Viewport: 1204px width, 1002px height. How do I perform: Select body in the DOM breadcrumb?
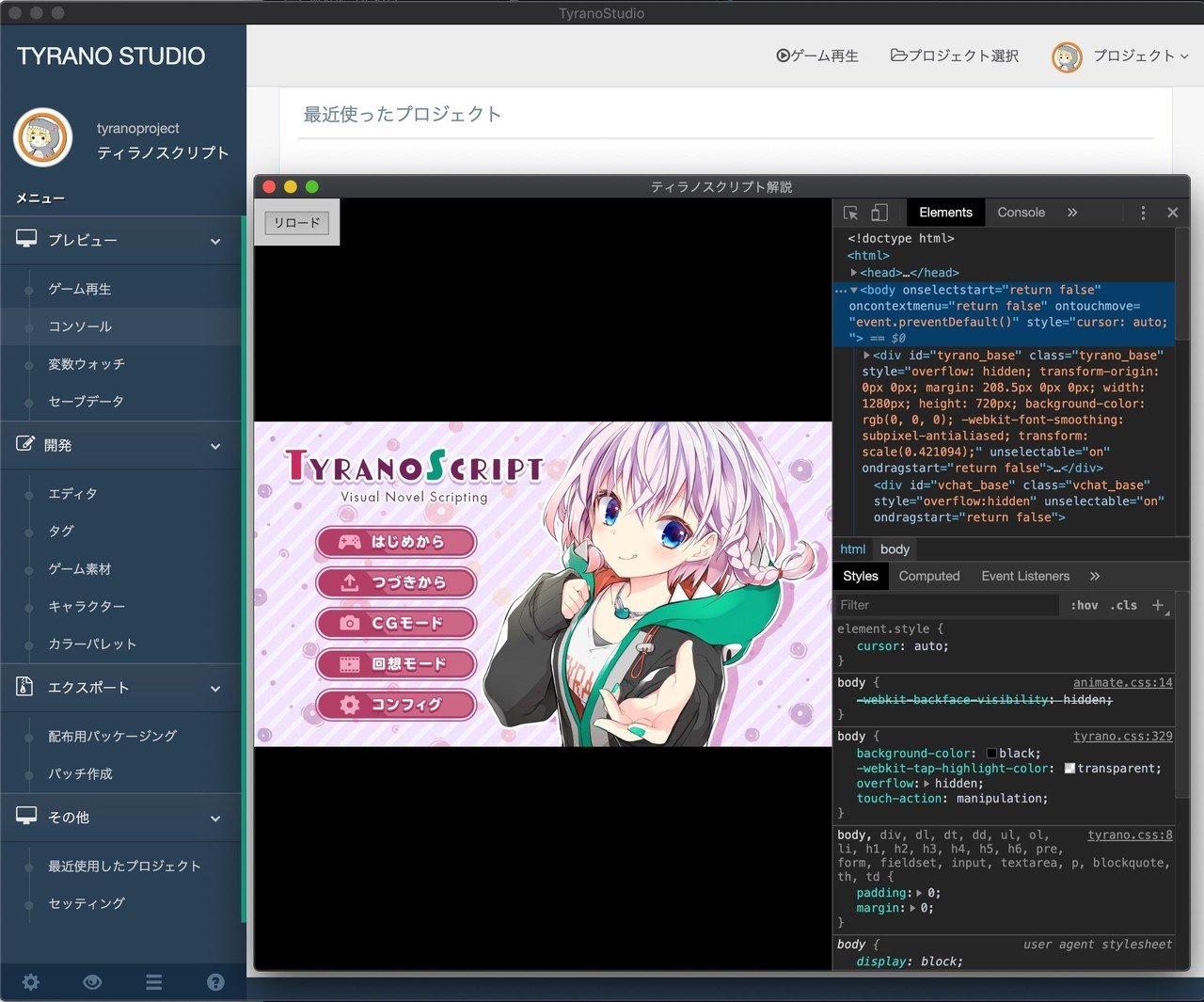pos(895,549)
